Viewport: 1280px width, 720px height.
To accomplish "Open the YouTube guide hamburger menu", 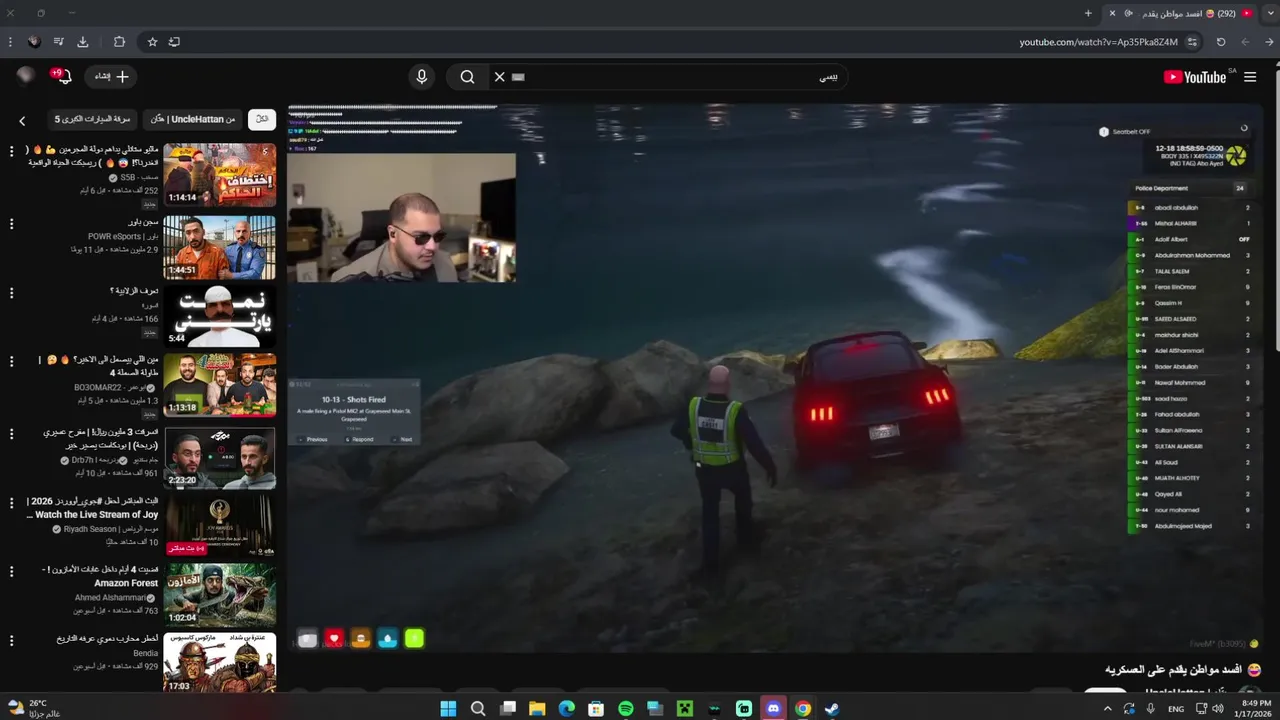I will point(1250,77).
